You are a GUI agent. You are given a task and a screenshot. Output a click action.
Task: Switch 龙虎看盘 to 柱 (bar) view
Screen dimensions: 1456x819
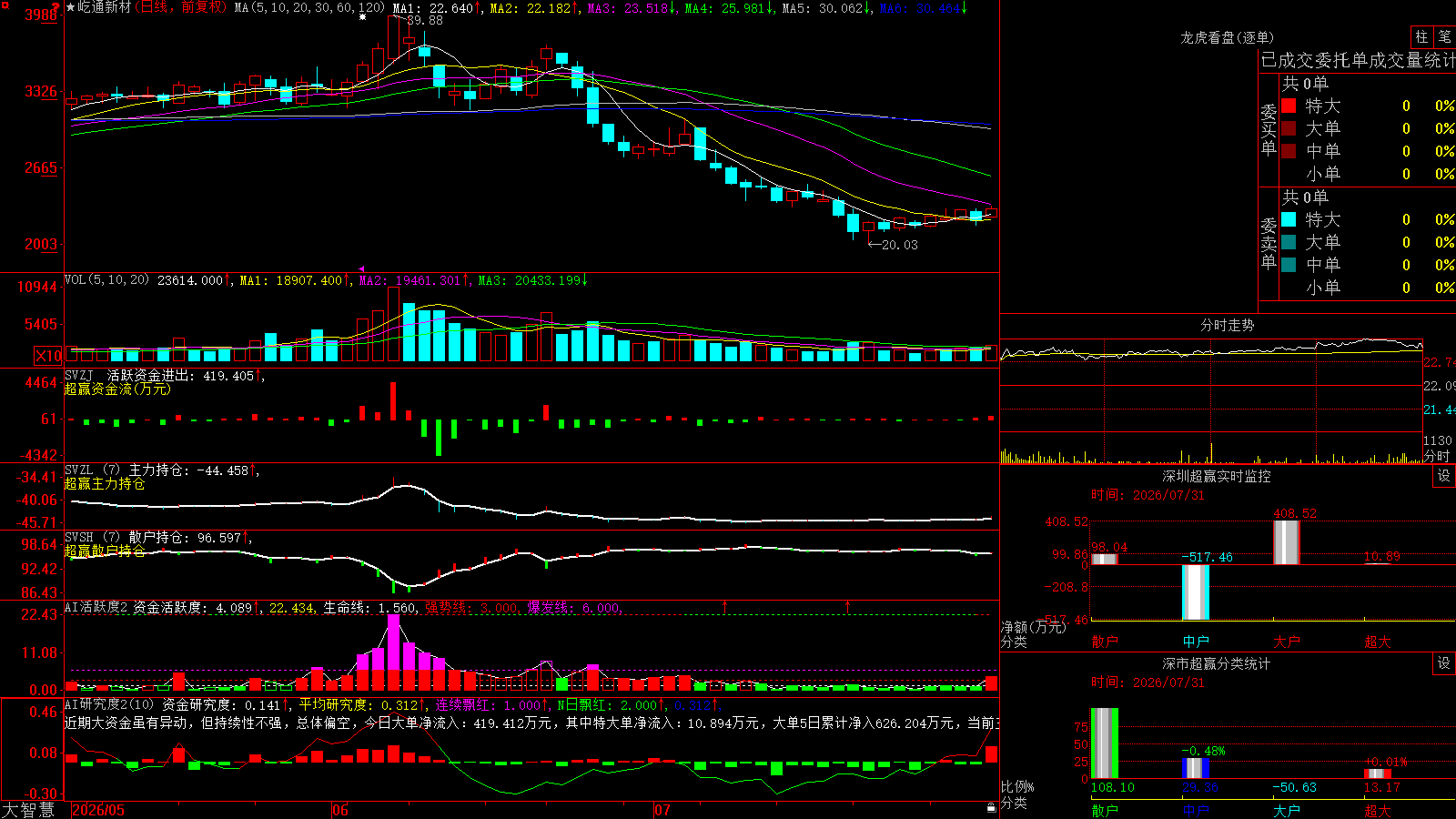[x=1421, y=37]
